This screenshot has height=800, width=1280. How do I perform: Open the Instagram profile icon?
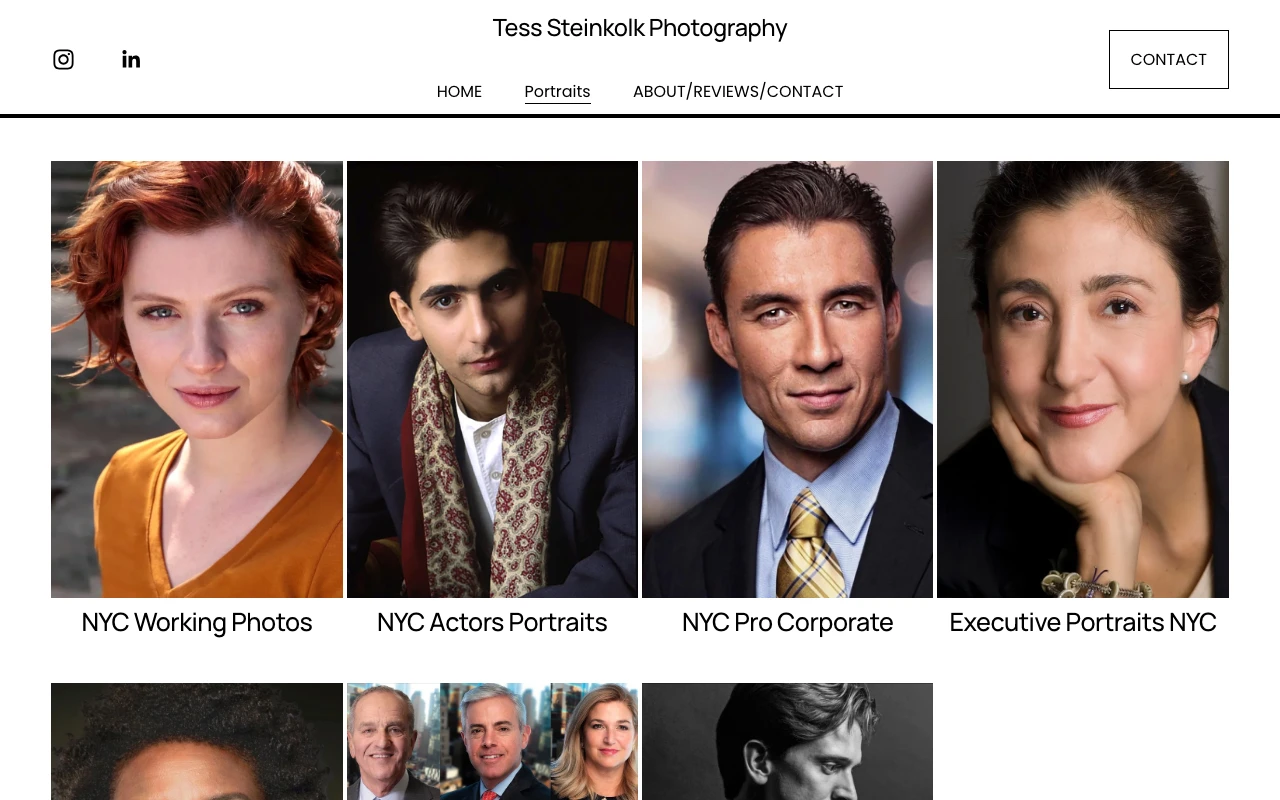tap(63, 59)
